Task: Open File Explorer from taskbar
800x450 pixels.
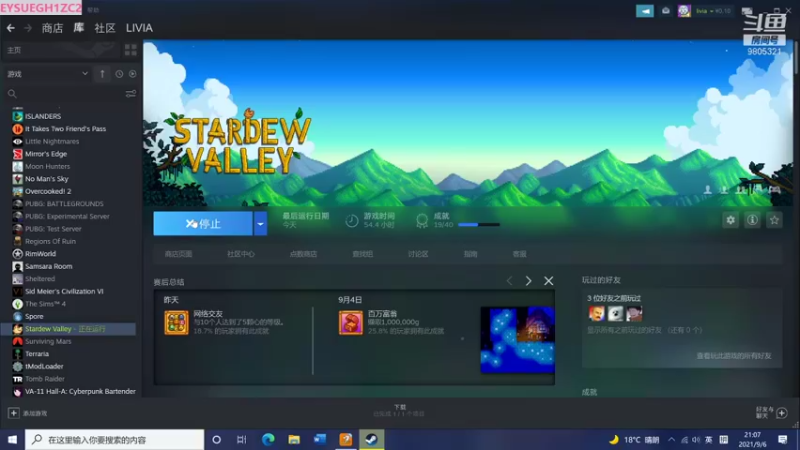Action: pyautogui.click(x=294, y=439)
